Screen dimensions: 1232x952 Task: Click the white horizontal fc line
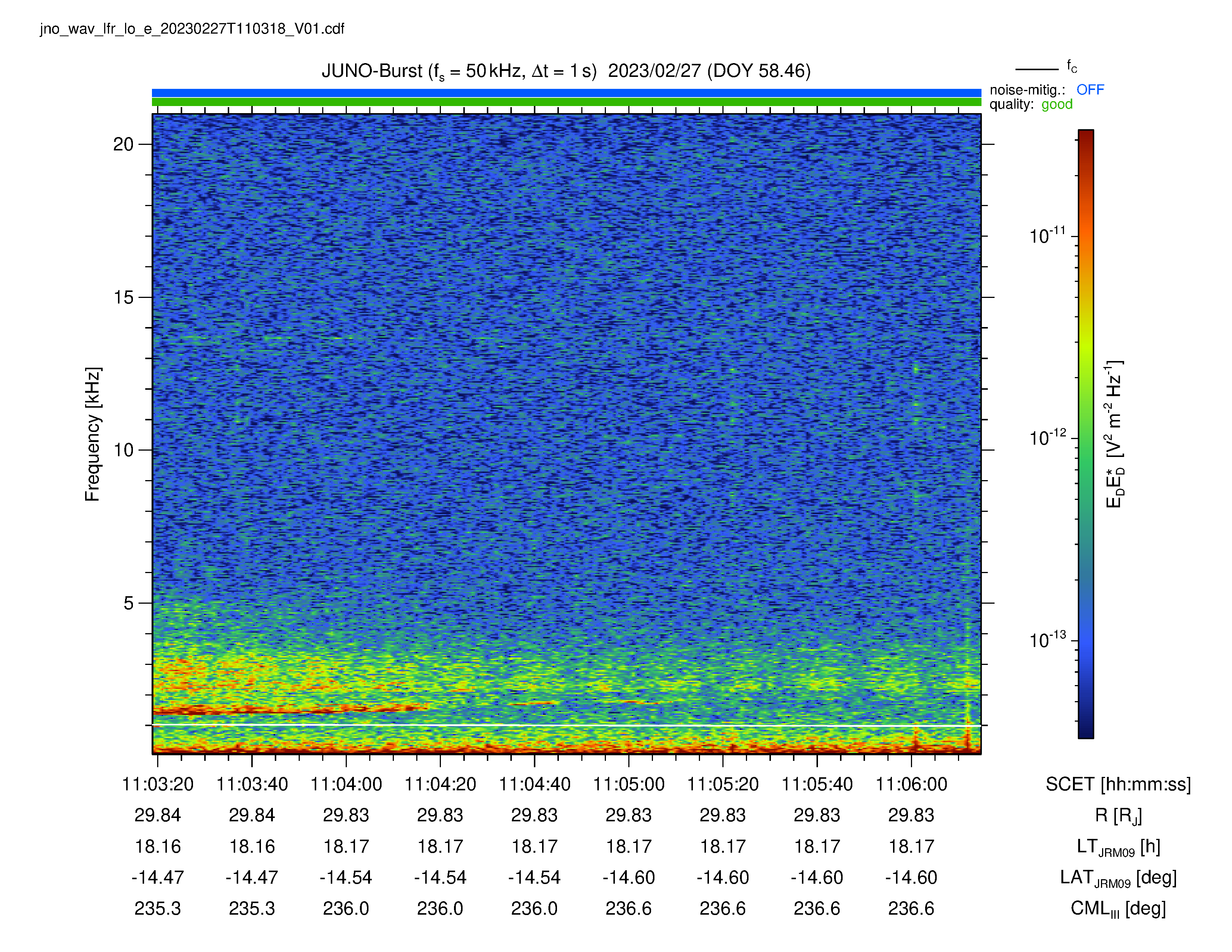click(566, 725)
